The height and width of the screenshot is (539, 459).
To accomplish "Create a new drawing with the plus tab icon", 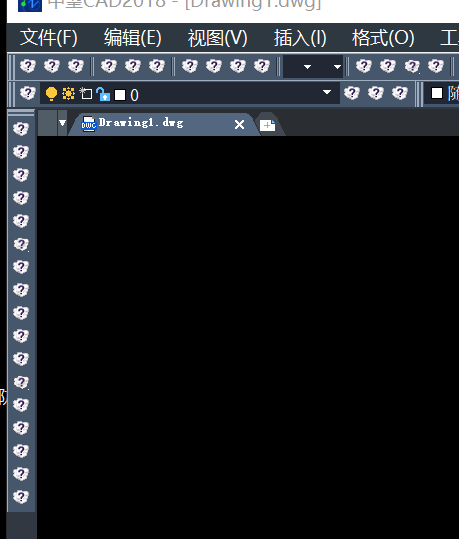I will click(267, 125).
